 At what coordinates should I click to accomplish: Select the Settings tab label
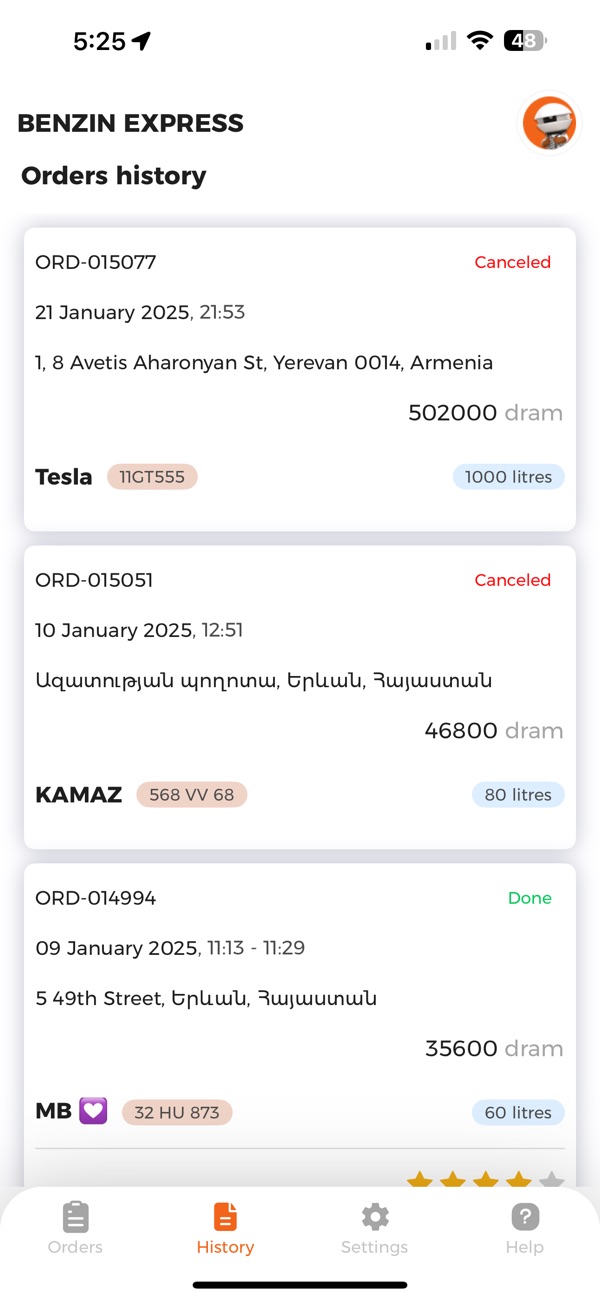click(x=375, y=1247)
